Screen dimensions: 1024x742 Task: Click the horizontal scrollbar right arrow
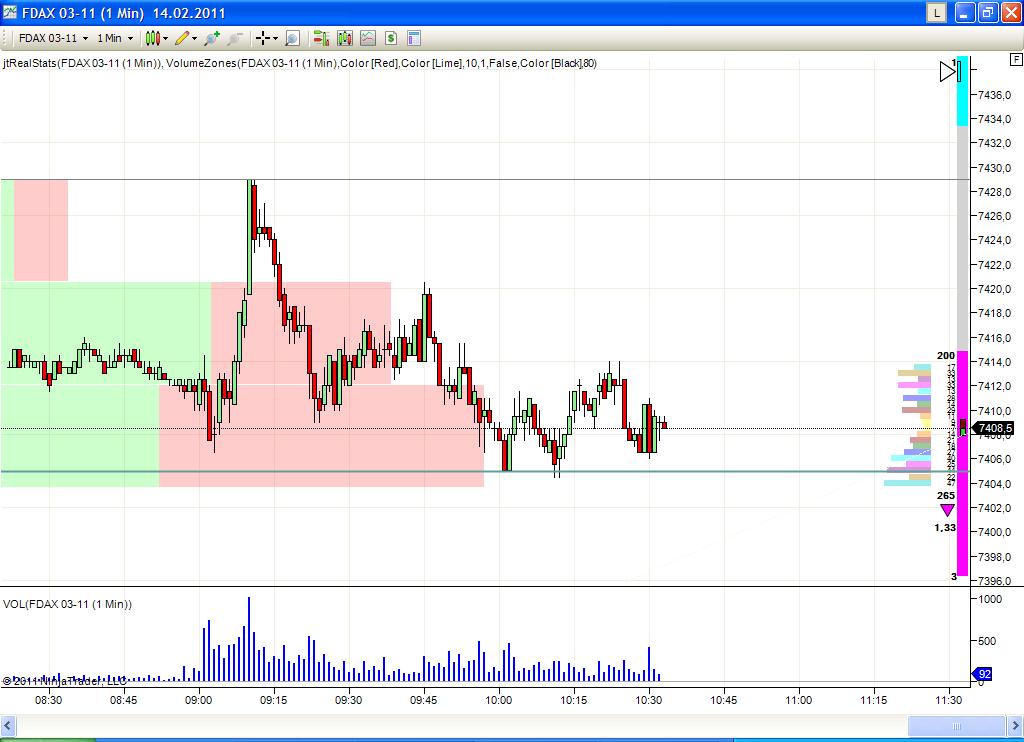(x=1016, y=726)
